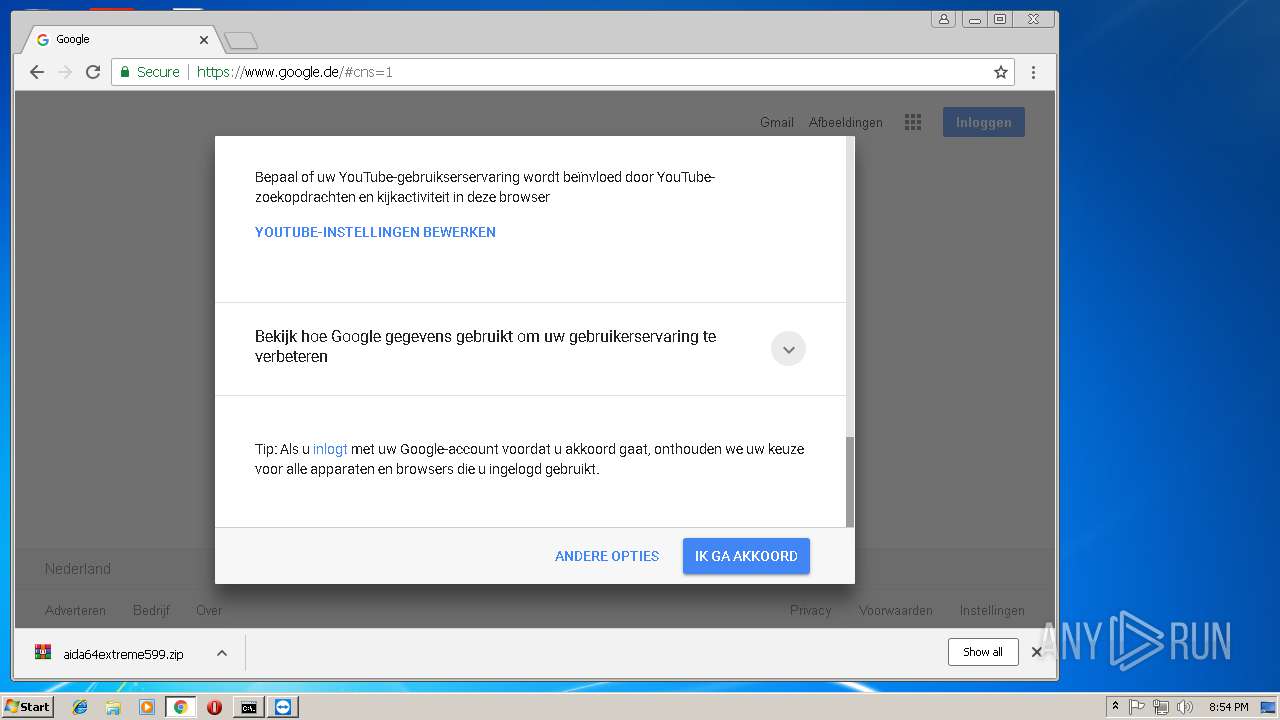Open Instellingen footer link
This screenshot has height=720, width=1280.
pos(992,610)
